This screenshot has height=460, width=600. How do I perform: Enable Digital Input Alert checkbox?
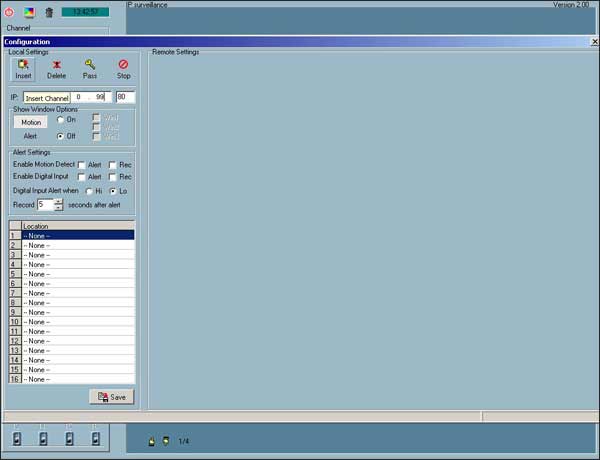pyautogui.click(x=81, y=177)
